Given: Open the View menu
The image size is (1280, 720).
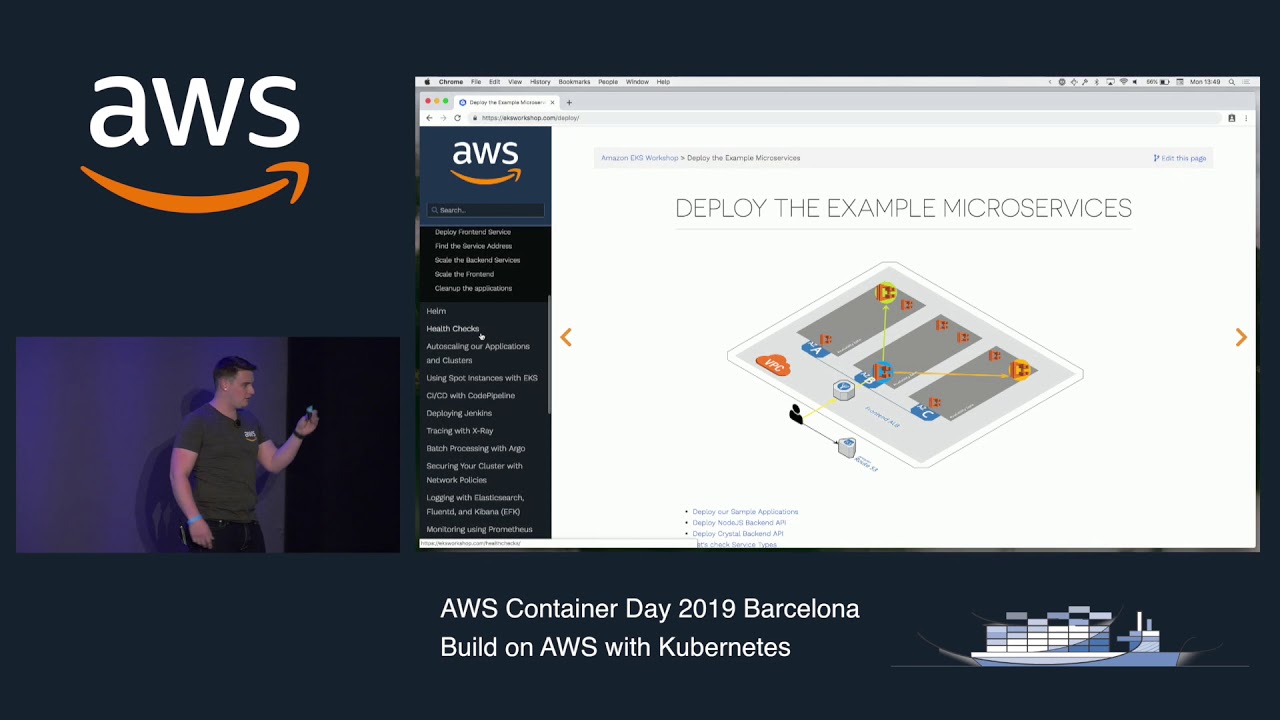Looking at the screenshot, I should [515, 82].
